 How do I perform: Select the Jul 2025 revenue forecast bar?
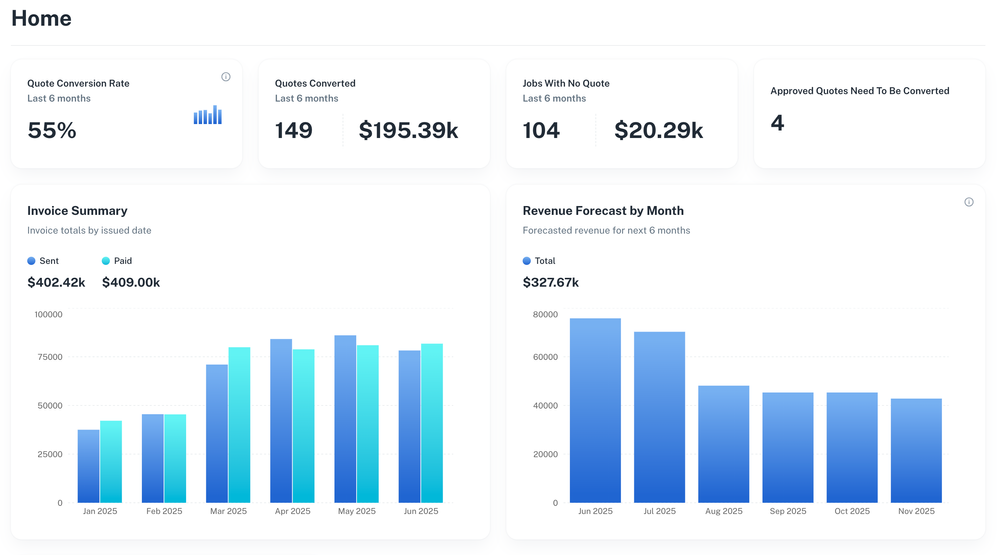[659, 417]
